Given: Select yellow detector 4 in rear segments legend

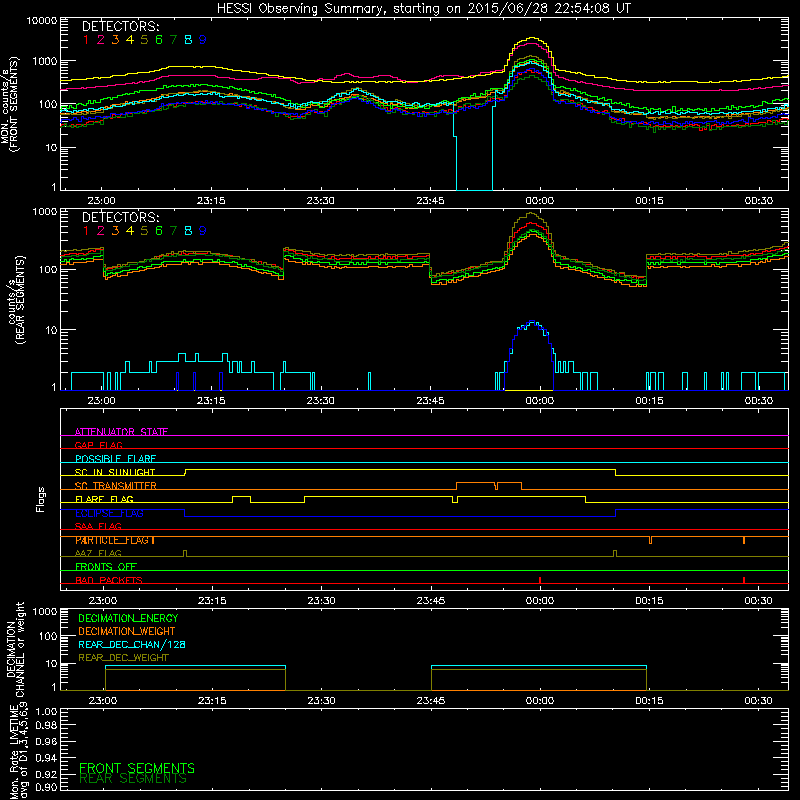Looking at the screenshot, I should [130, 231].
